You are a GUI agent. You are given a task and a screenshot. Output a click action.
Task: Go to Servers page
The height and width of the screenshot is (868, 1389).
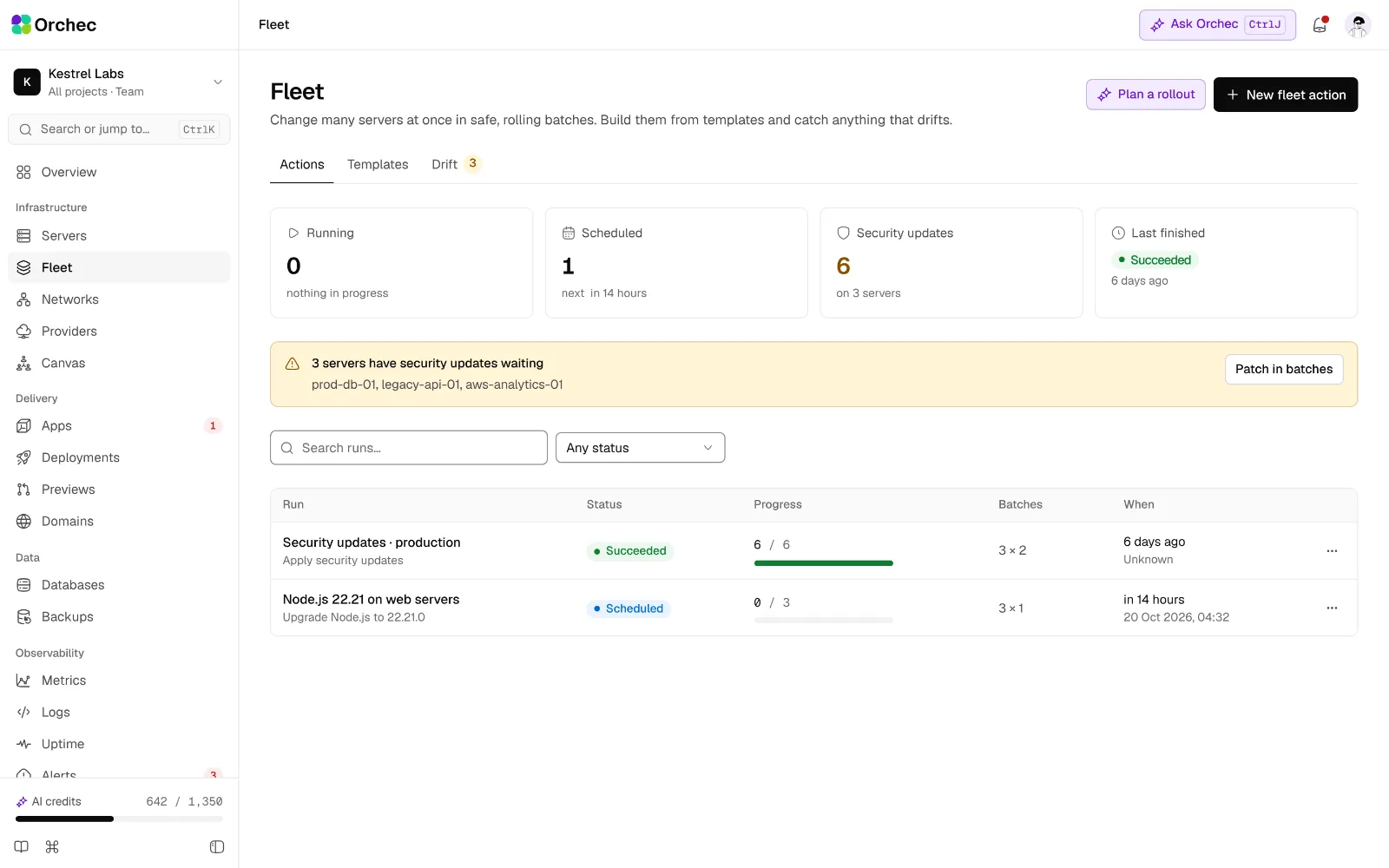coord(119,236)
